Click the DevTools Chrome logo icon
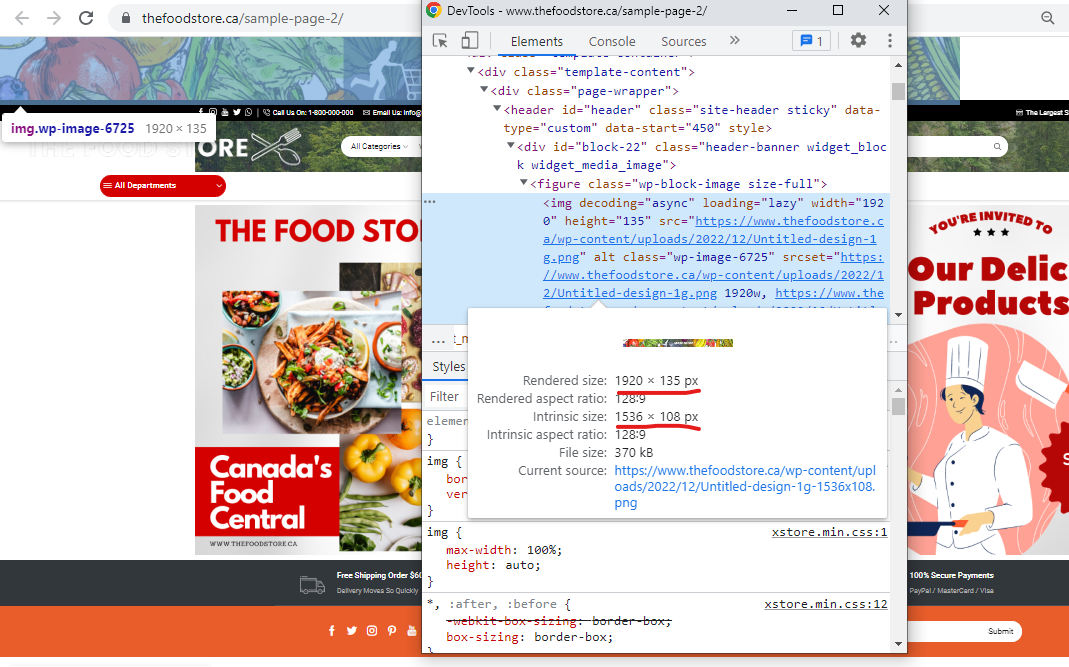 (x=434, y=10)
